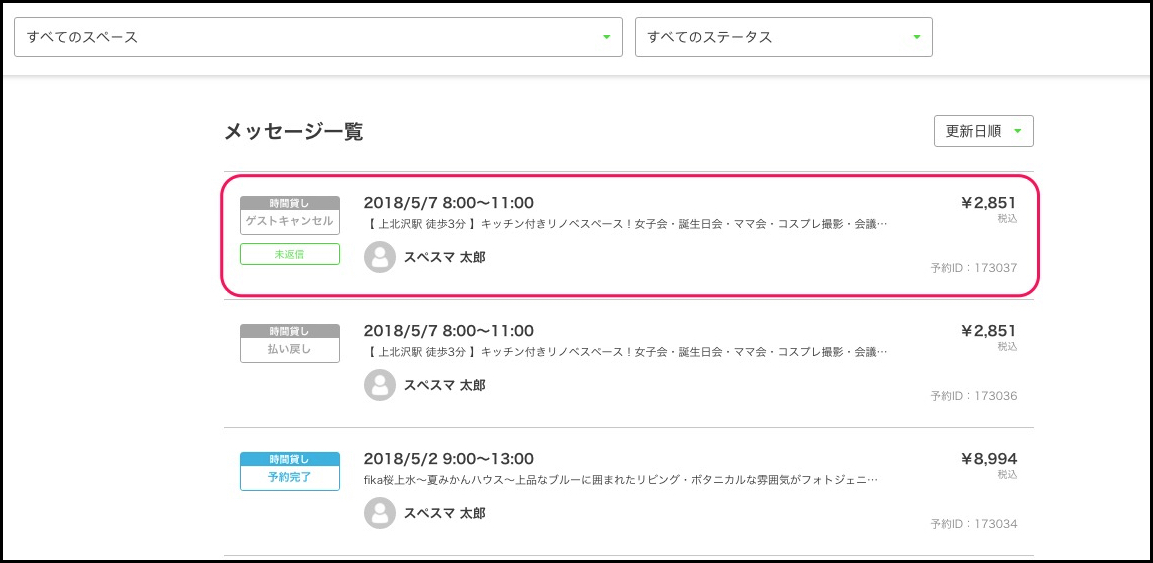Image resolution: width=1153 pixels, height=563 pixels.
Task: Click green arrow on 更新日順 dropdown
Action: coord(1017,131)
